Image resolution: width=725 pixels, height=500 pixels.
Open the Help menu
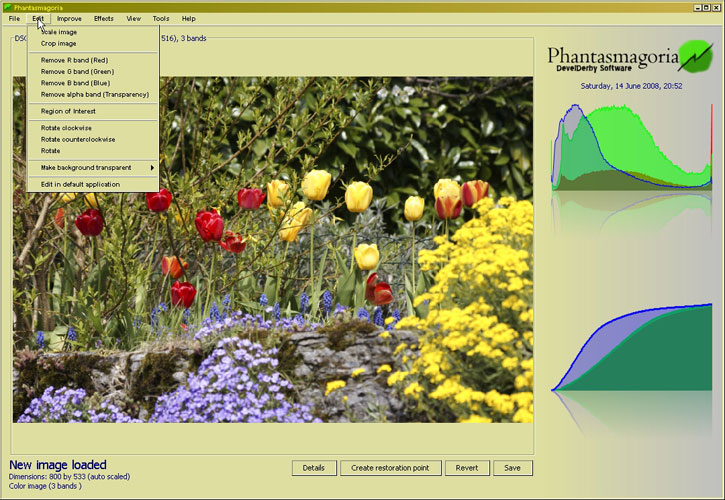coord(188,19)
